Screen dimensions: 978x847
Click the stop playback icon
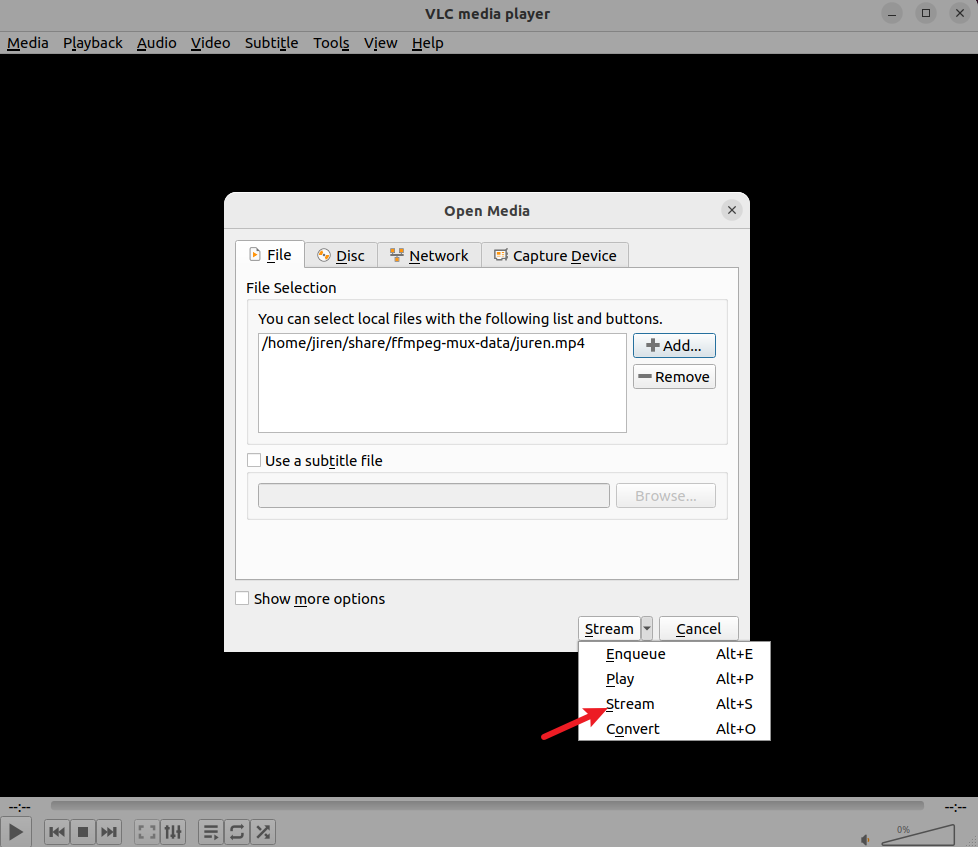point(83,831)
